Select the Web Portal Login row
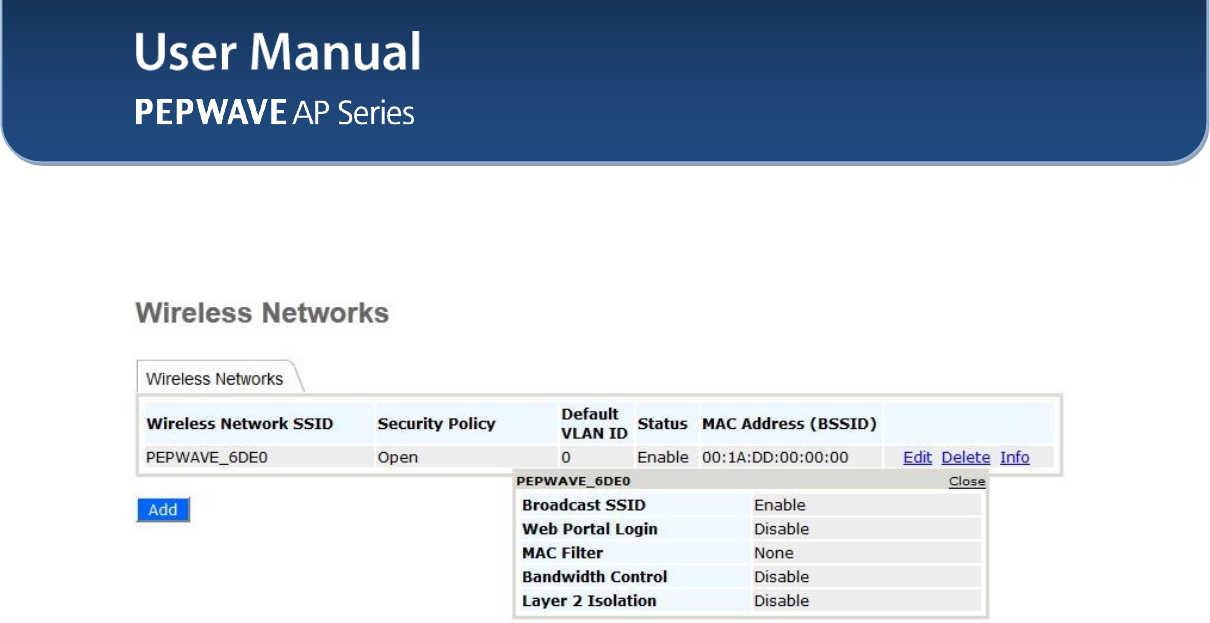Image resolution: width=1210 pixels, height=623 pixels. coord(750,529)
